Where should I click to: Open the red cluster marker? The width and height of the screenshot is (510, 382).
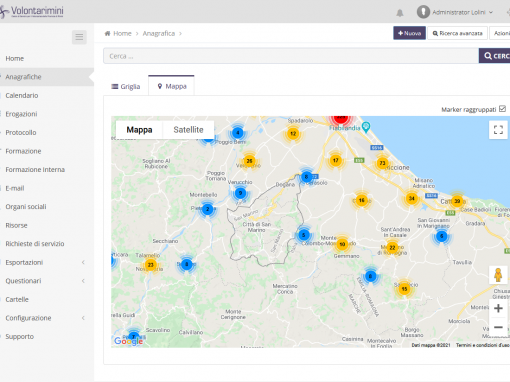coord(341,118)
